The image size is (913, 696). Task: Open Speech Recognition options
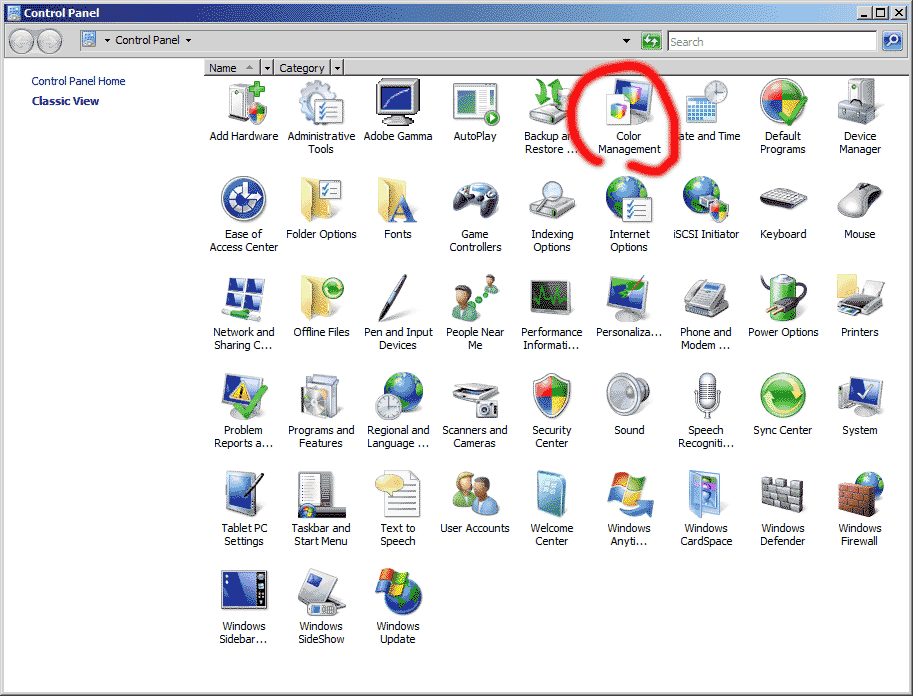point(706,411)
